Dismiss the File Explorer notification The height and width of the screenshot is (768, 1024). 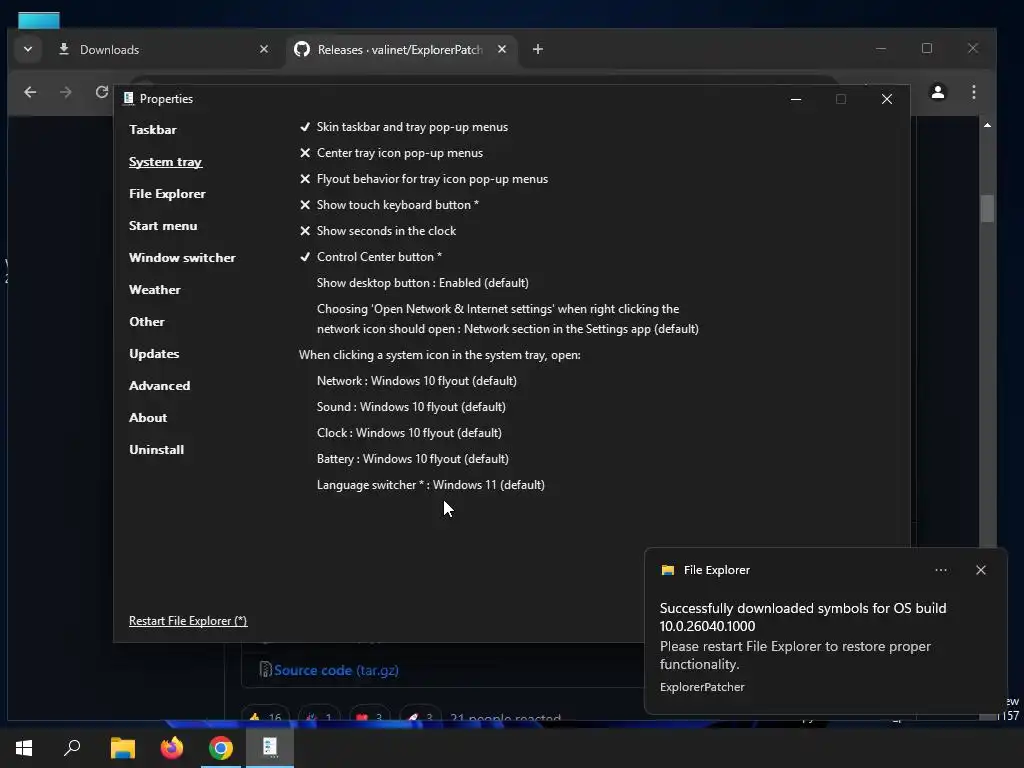[980, 570]
